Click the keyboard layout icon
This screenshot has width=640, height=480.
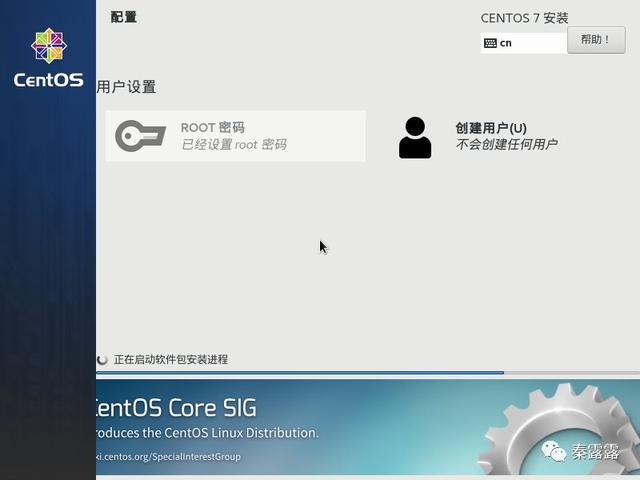pyautogui.click(x=490, y=43)
